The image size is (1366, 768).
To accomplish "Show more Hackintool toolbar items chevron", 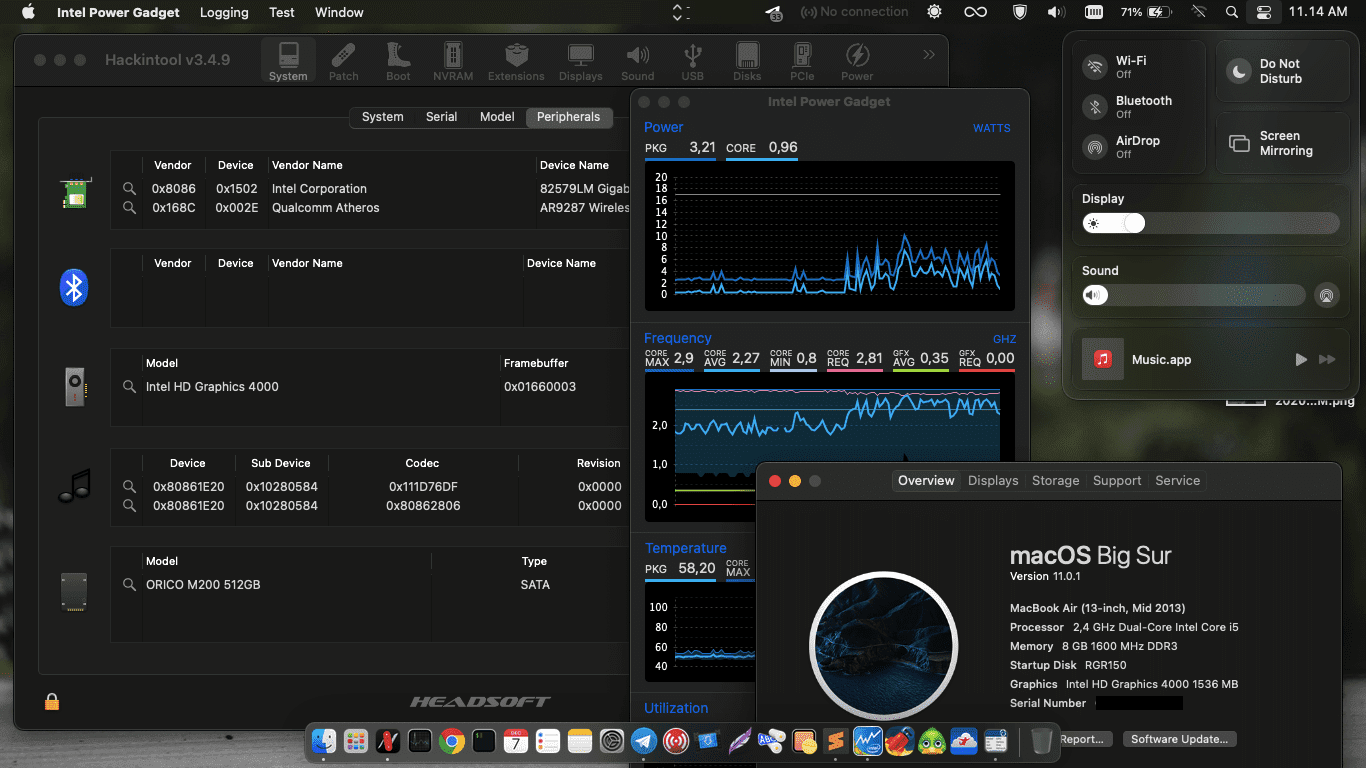I will tap(929, 55).
